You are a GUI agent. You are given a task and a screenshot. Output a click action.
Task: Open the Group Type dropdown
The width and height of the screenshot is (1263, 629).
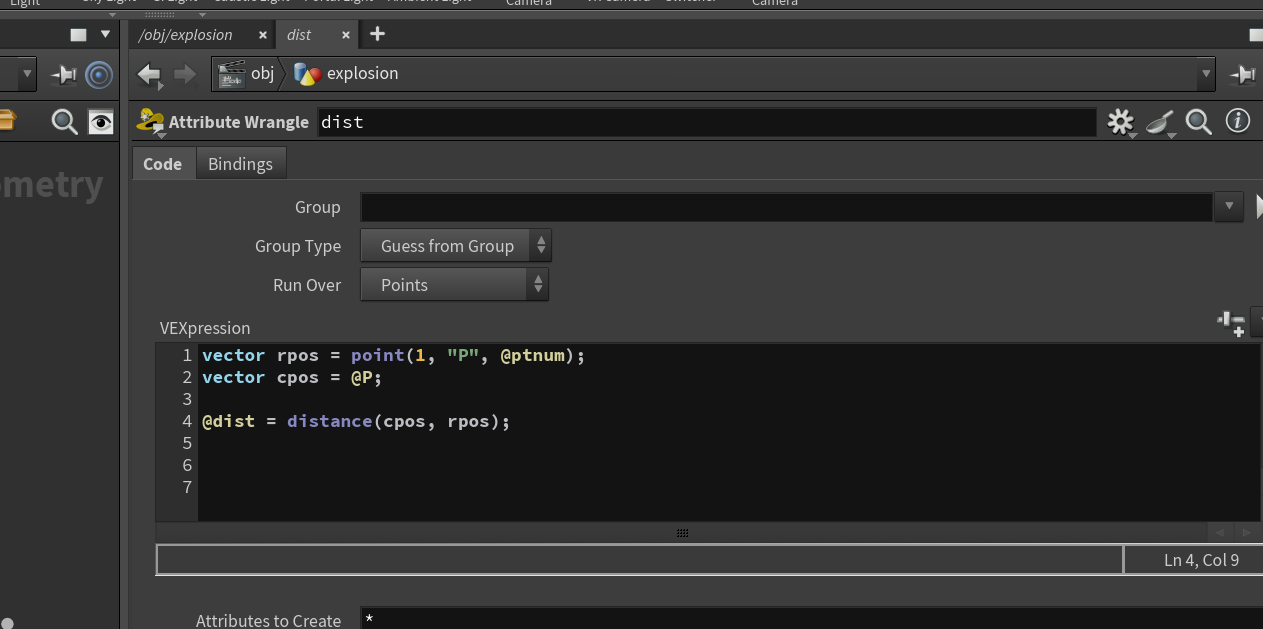pos(456,246)
